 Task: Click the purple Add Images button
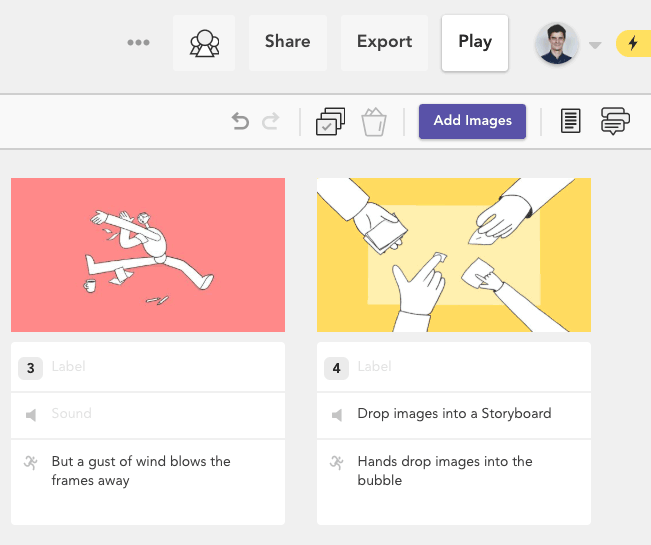point(472,121)
